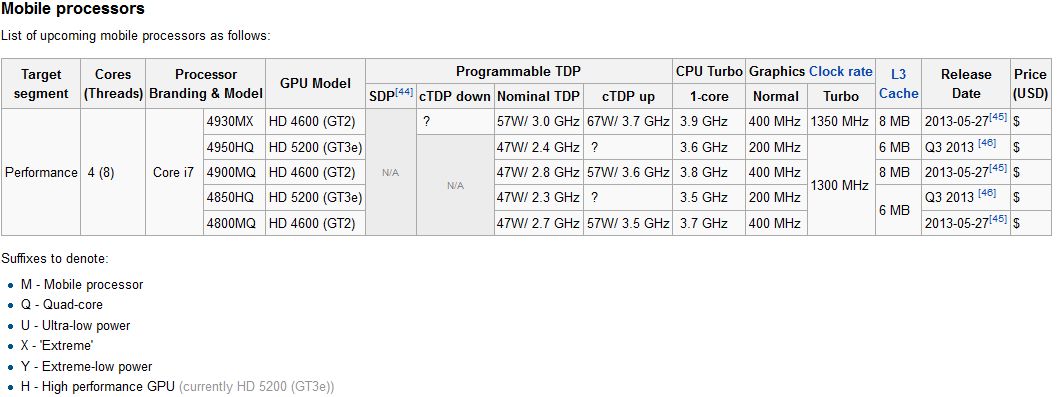Screen dimensions: 1057x397
Task: Click the Programmable TDP column header
Action: [518, 71]
